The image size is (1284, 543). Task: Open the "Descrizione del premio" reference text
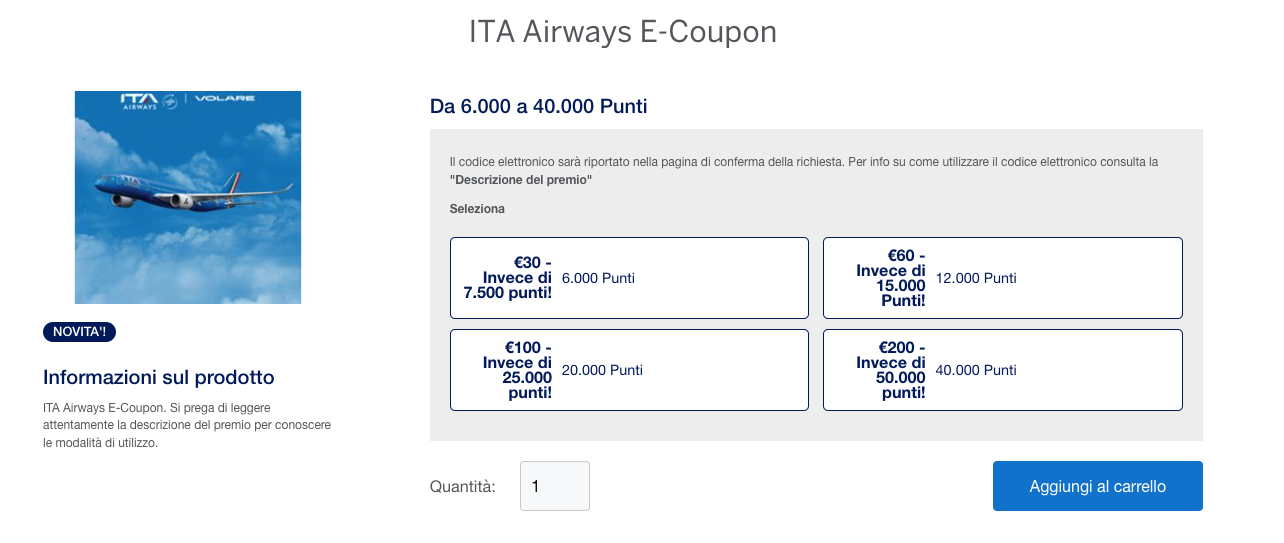tap(521, 180)
